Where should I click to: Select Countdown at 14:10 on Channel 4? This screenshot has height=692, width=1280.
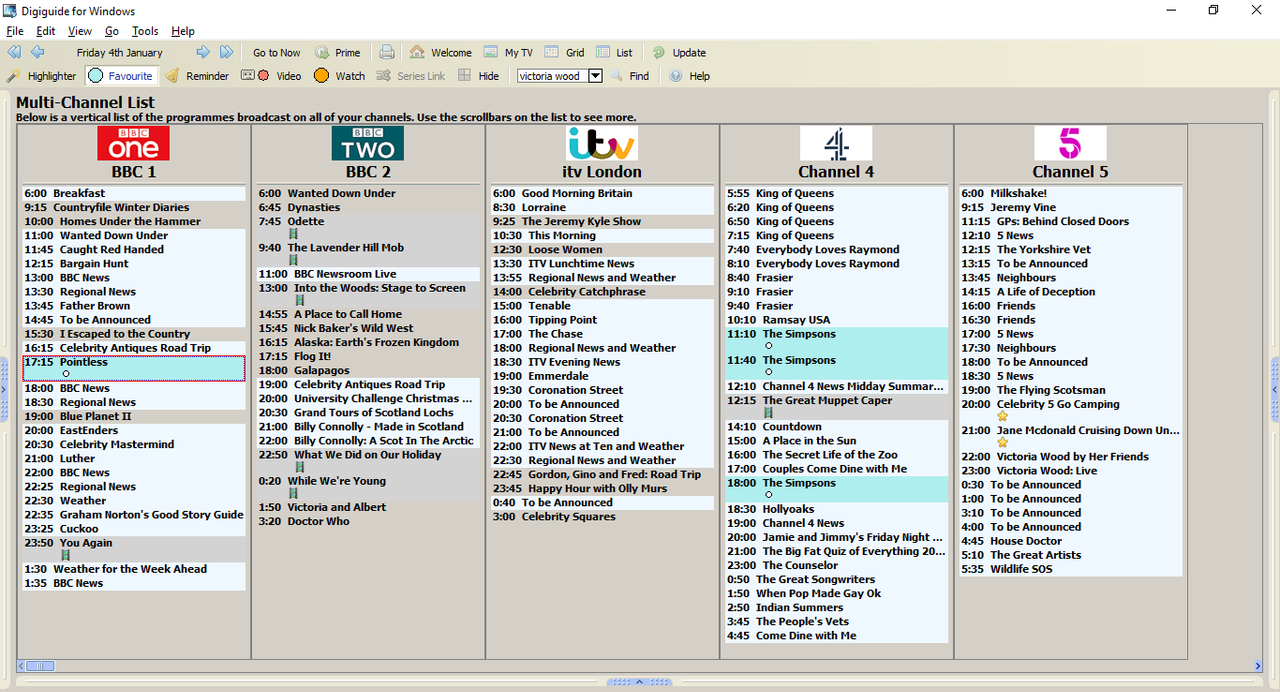(836, 426)
